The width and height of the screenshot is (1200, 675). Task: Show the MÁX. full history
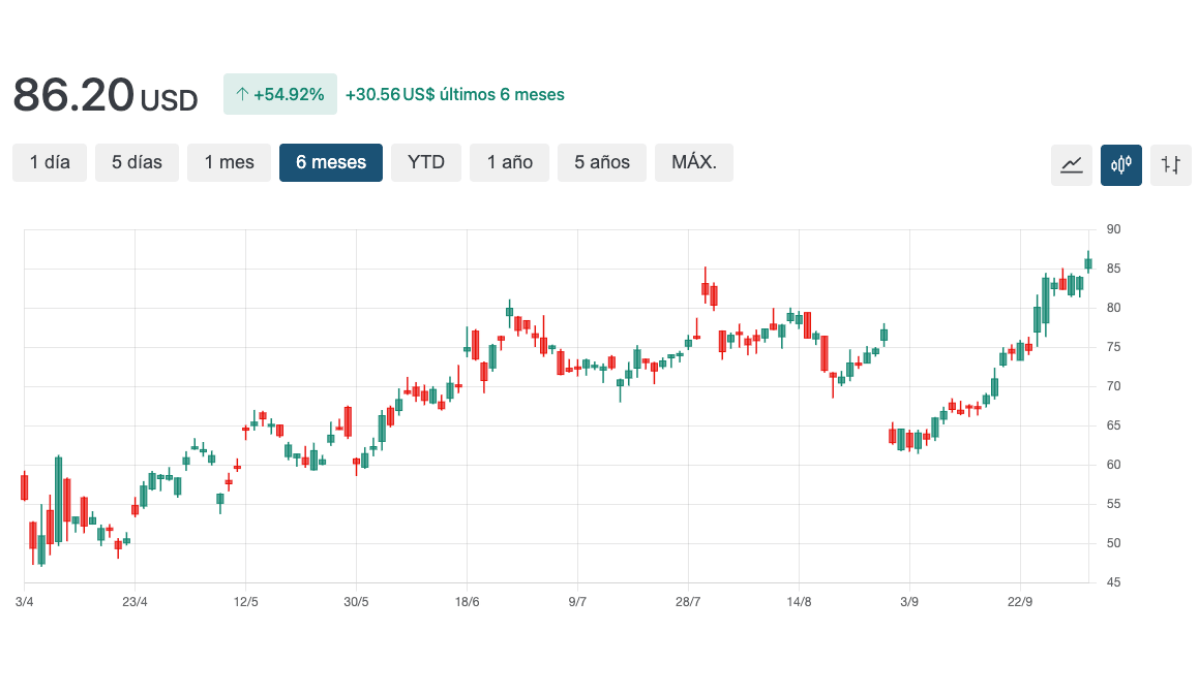694,162
